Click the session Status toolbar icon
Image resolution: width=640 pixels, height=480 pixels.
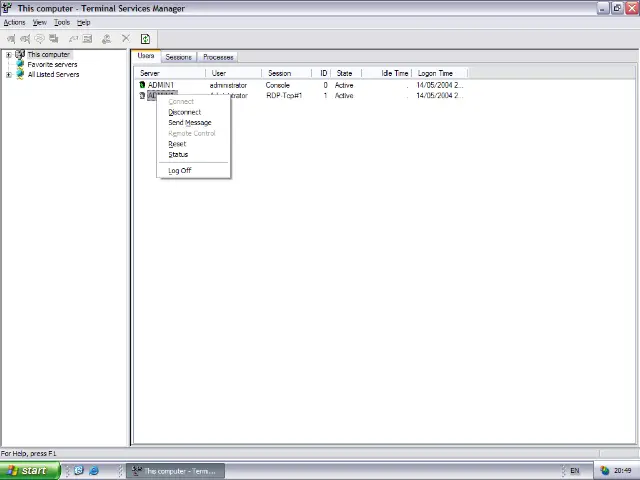pyautogui.click(x=87, y=39)
